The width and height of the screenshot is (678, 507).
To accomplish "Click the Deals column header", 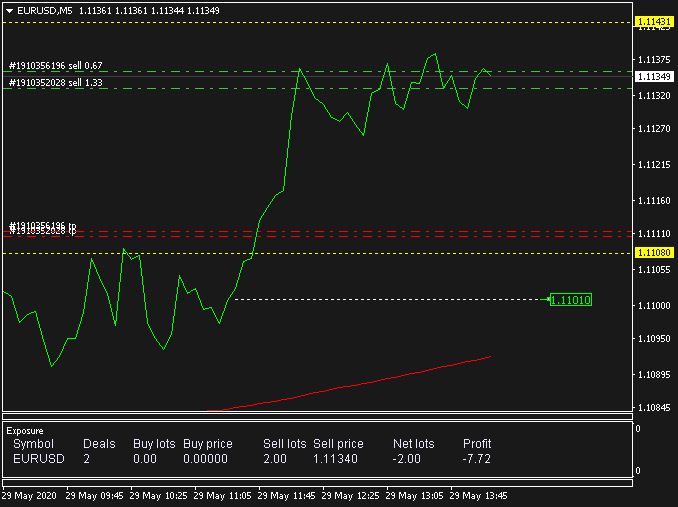I will [99, 444].
